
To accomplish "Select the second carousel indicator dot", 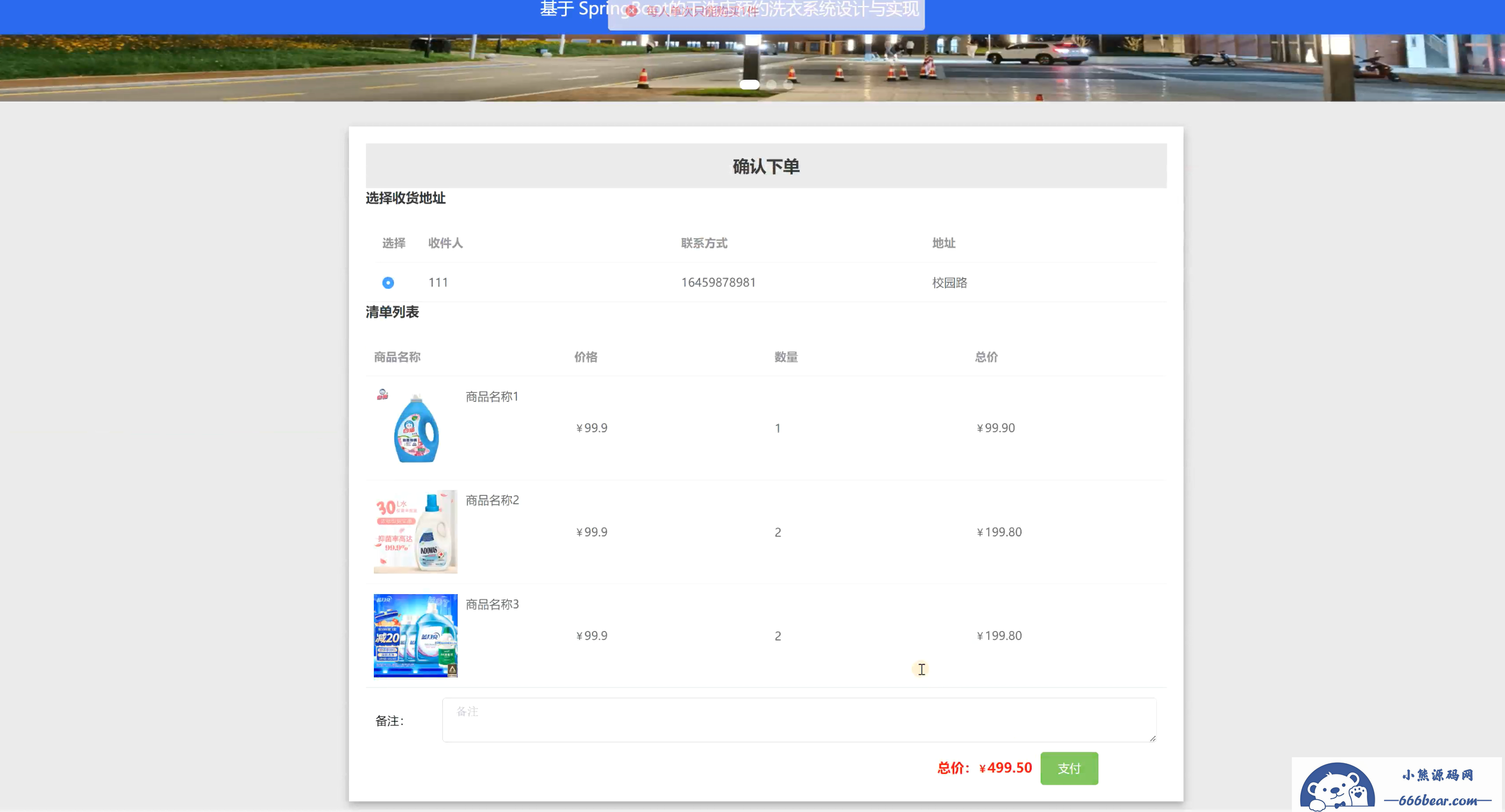I will point(772,85).
